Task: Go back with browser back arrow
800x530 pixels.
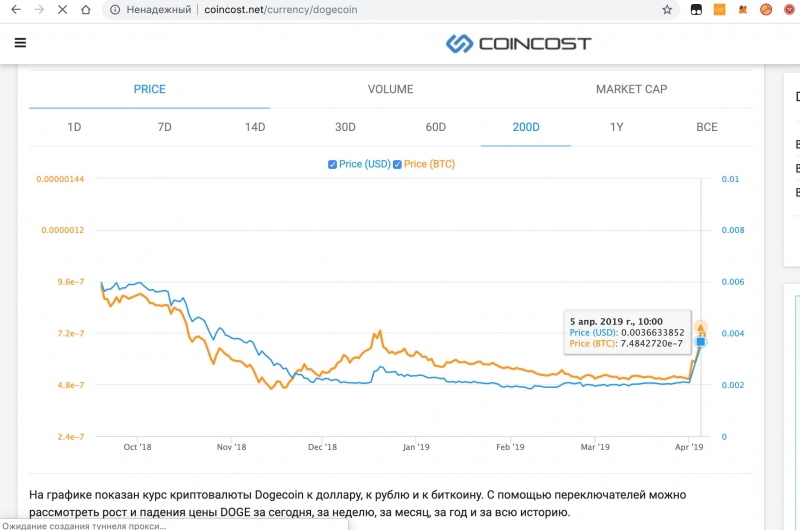Action: click(x=16, y=10)
